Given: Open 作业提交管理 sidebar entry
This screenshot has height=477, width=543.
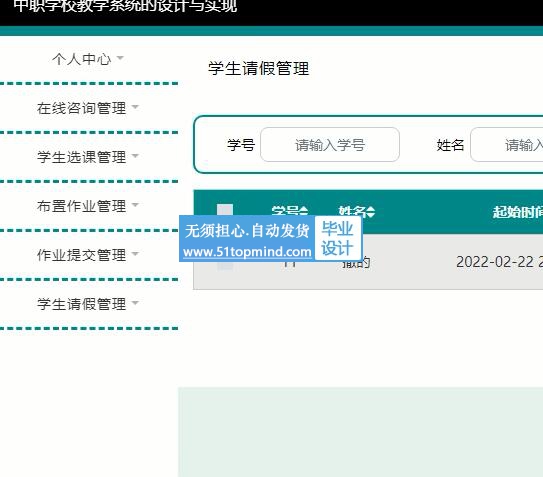Looking at the screenshot, I should (82, 255).
